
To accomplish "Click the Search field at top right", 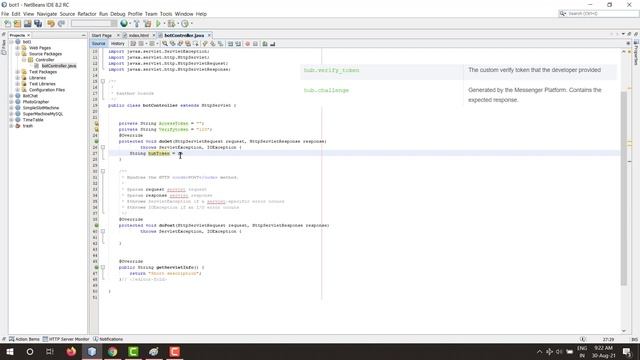I will click(x=598, y=14).
